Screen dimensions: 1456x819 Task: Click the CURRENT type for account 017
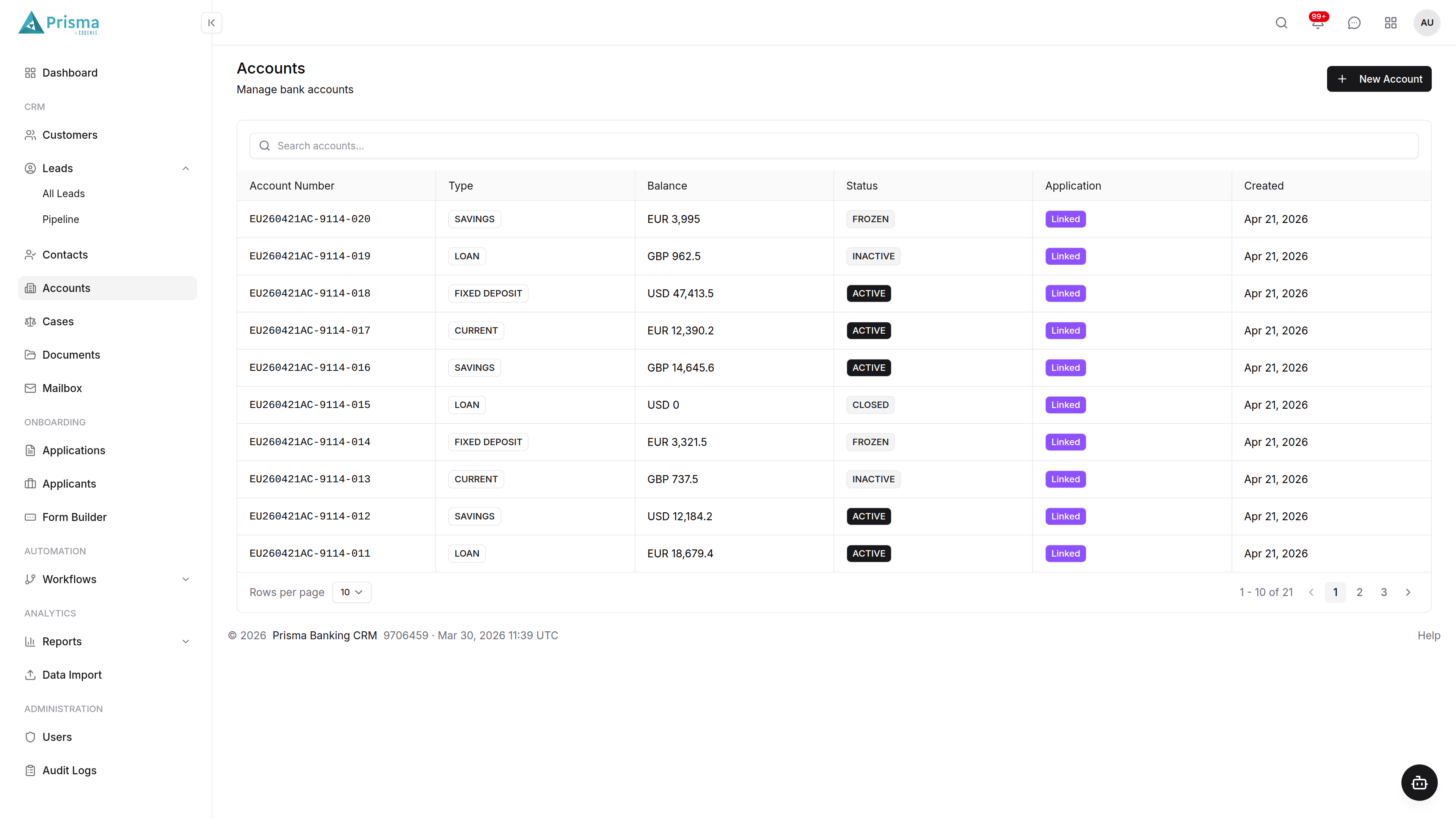click(476, 331)
